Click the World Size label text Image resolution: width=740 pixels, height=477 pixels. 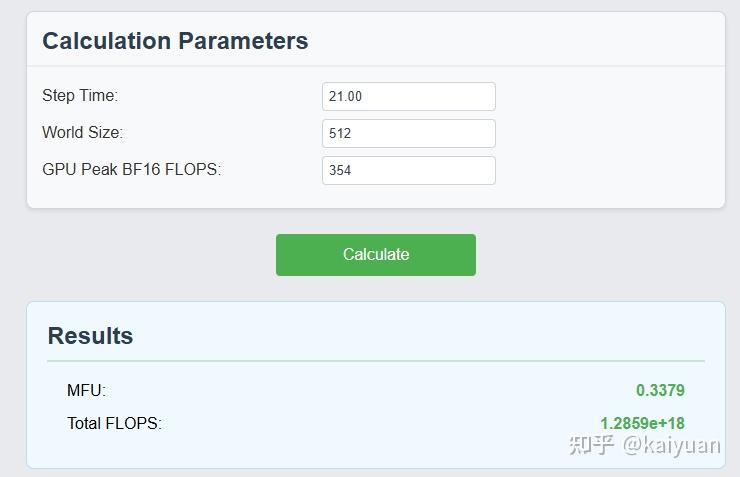(x=82, y=133)
